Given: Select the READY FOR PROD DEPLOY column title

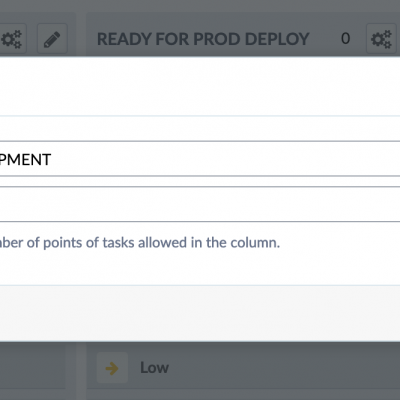Looking at the screenshot, I should point(203,39).
